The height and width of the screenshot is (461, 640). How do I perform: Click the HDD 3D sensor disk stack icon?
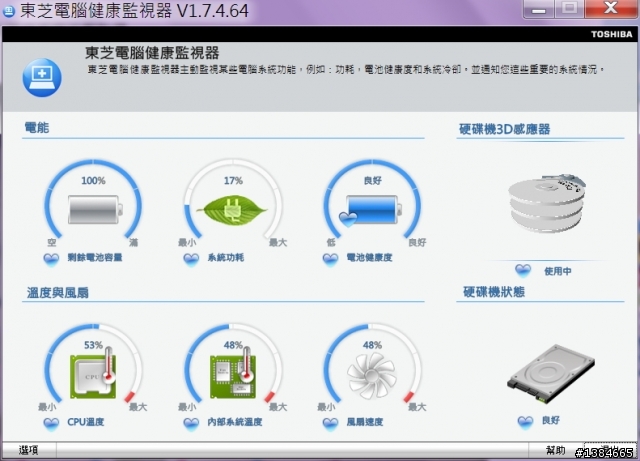pos(547,203)
